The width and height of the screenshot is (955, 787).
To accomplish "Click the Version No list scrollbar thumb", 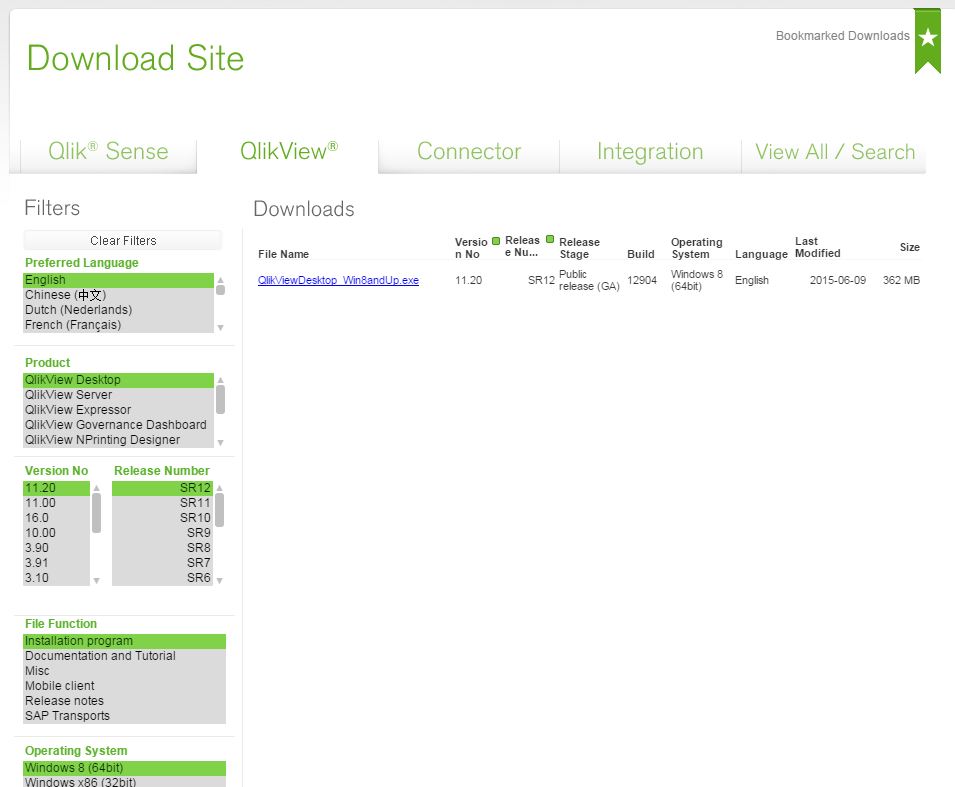I will 96,513.
